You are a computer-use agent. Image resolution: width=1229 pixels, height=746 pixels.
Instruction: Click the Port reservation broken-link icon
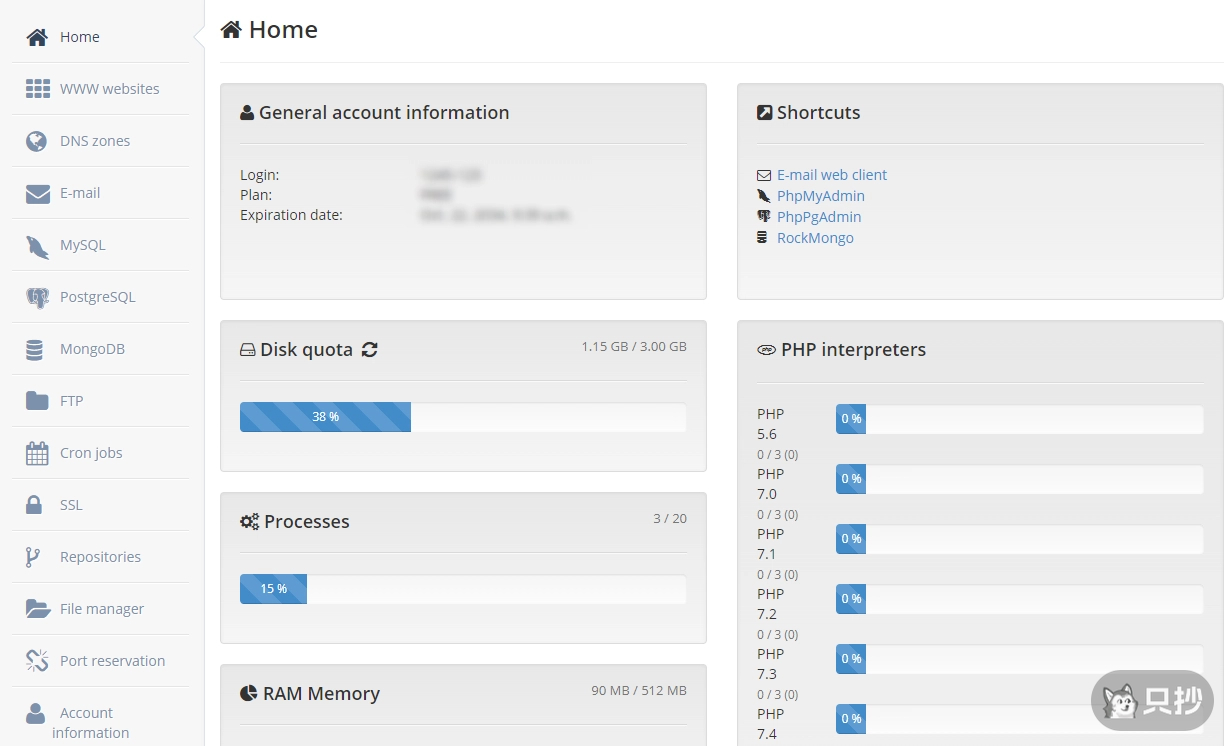(x=37, y=661)
